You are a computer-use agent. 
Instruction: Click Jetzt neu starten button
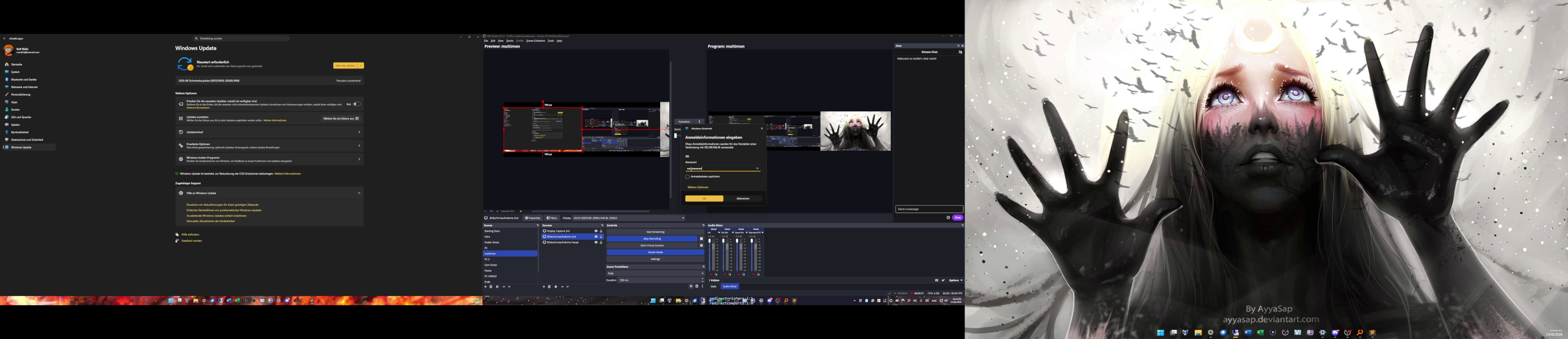pyautogui.click(x=345, y=66)
